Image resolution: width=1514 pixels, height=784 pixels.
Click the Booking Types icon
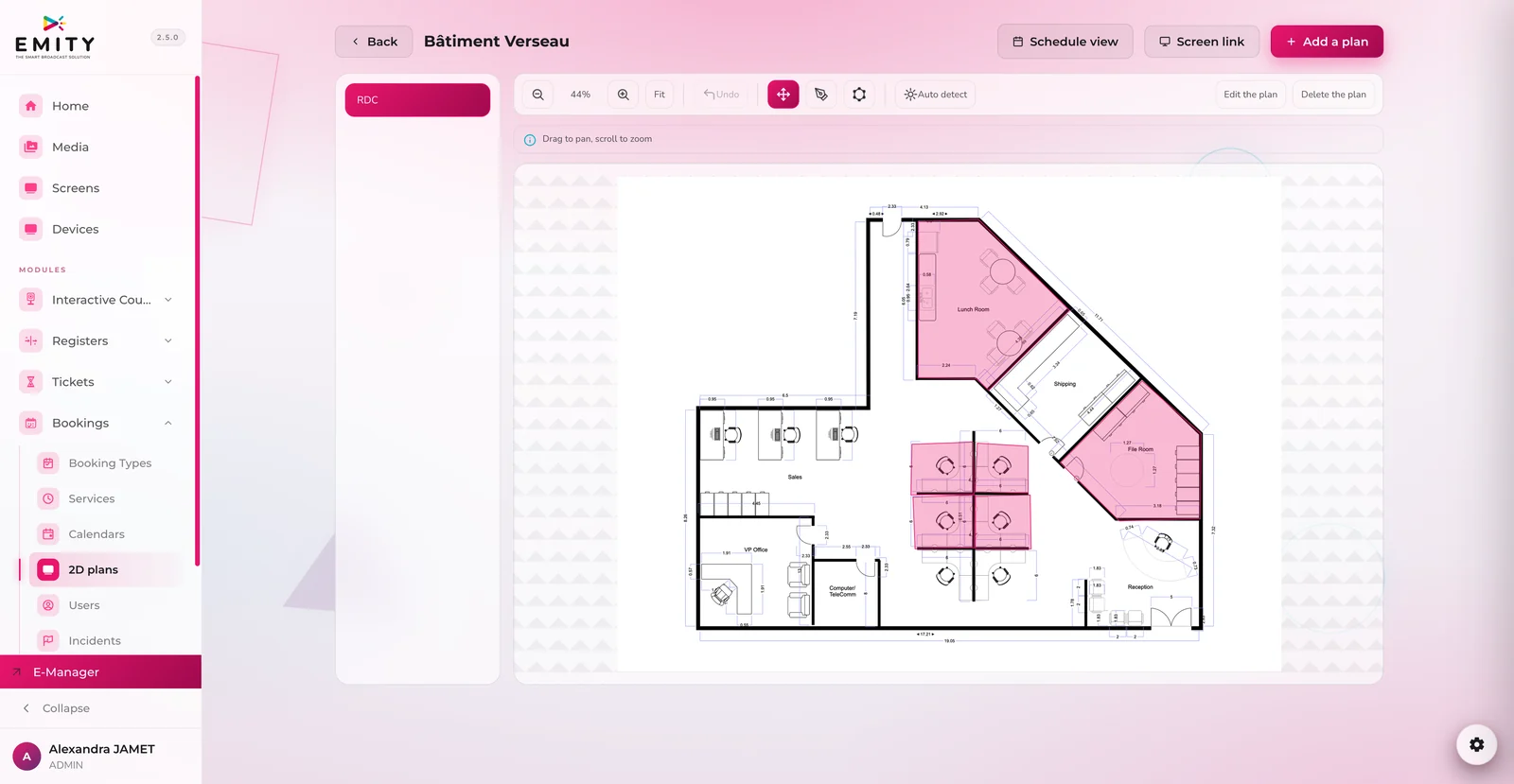tap(48, 463)
